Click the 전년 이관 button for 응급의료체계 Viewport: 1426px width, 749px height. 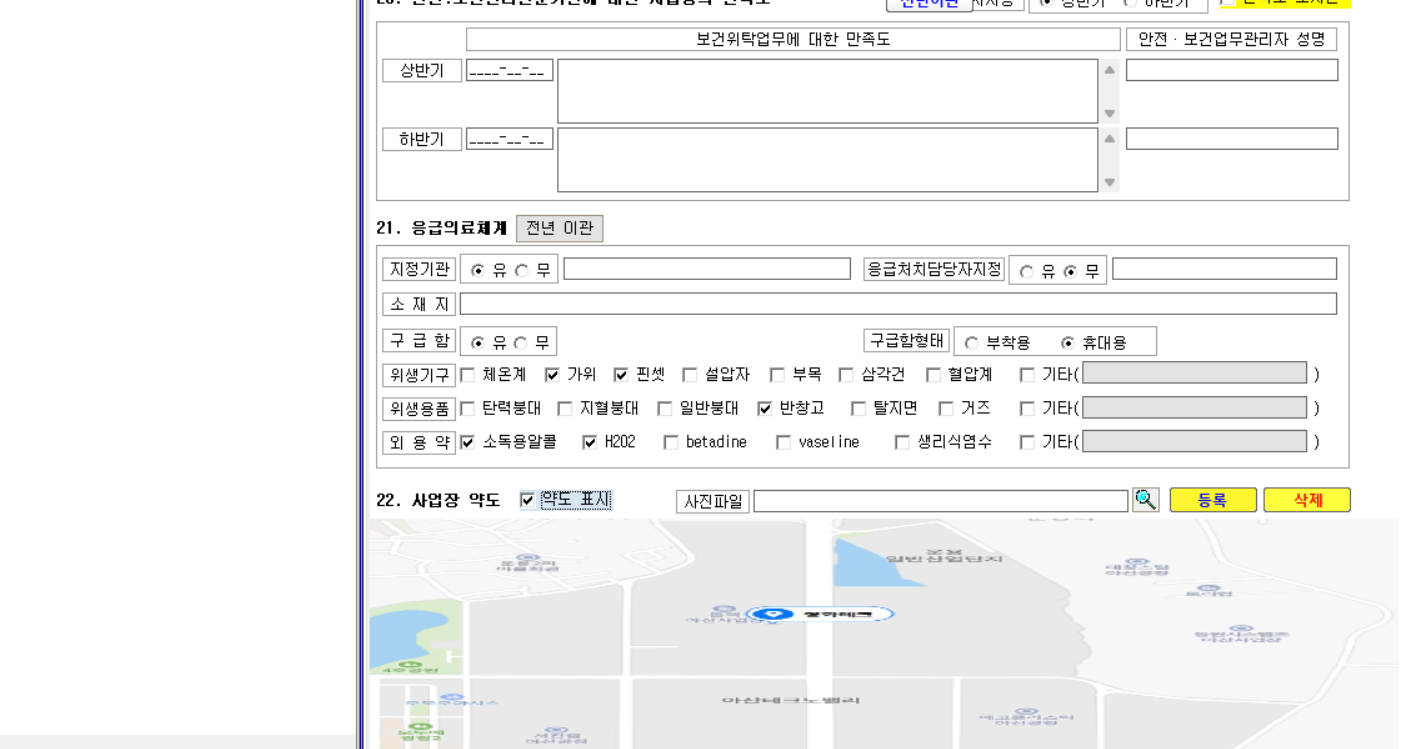click(x=560, y=228)
